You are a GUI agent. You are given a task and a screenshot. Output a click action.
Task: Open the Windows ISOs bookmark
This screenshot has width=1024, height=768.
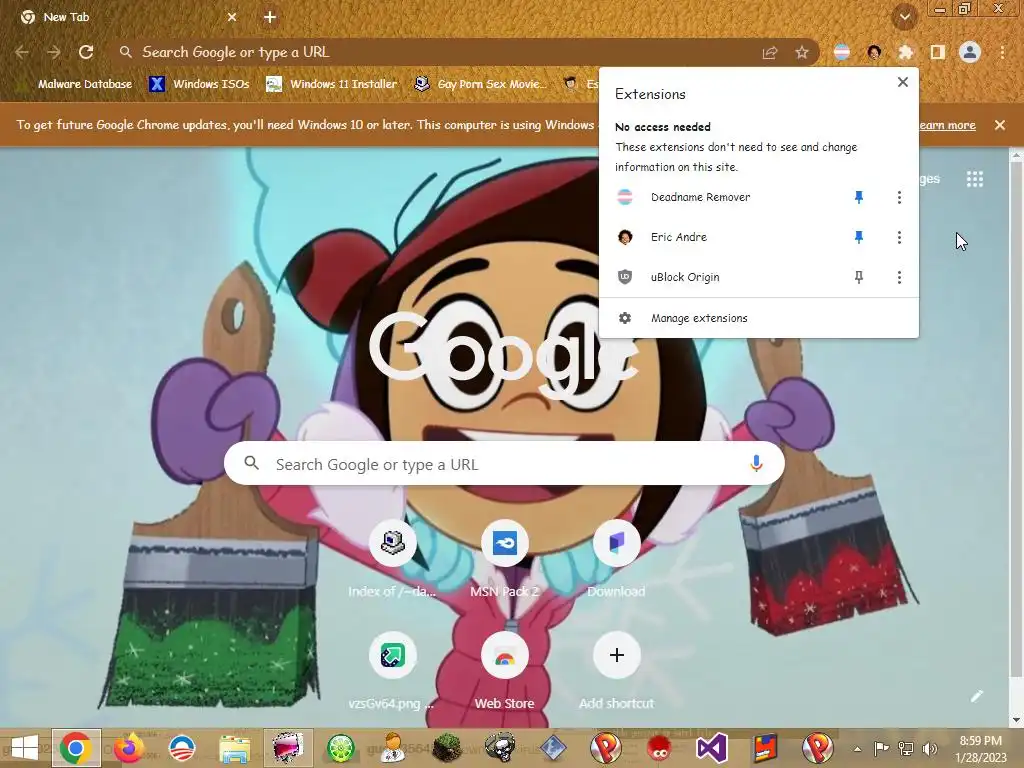pos(199,84)
